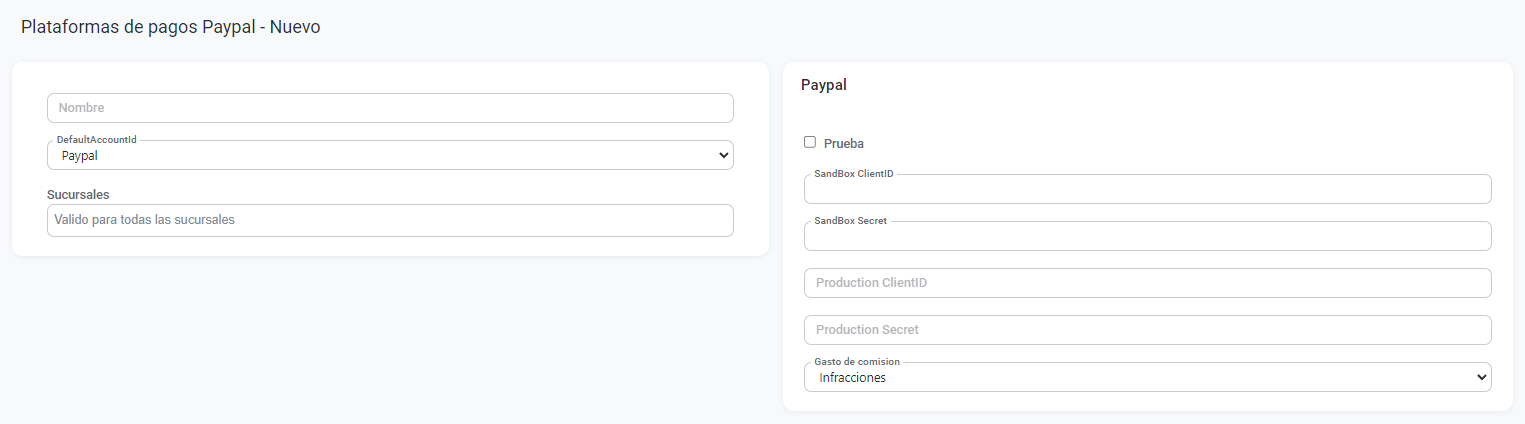Viewport: 1525px width, 424px height.
Task: Click the DefaultAccountId field label
Action: [96, 140]
